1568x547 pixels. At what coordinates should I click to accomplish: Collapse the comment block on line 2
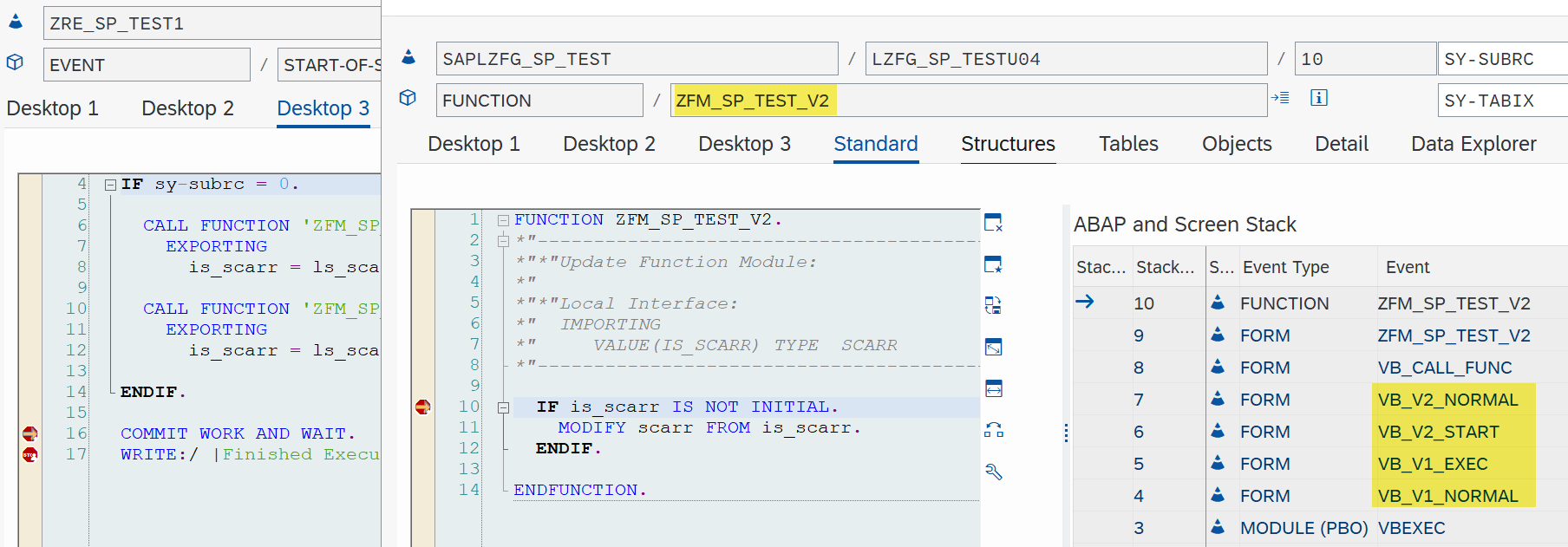(x=503, y=241)
